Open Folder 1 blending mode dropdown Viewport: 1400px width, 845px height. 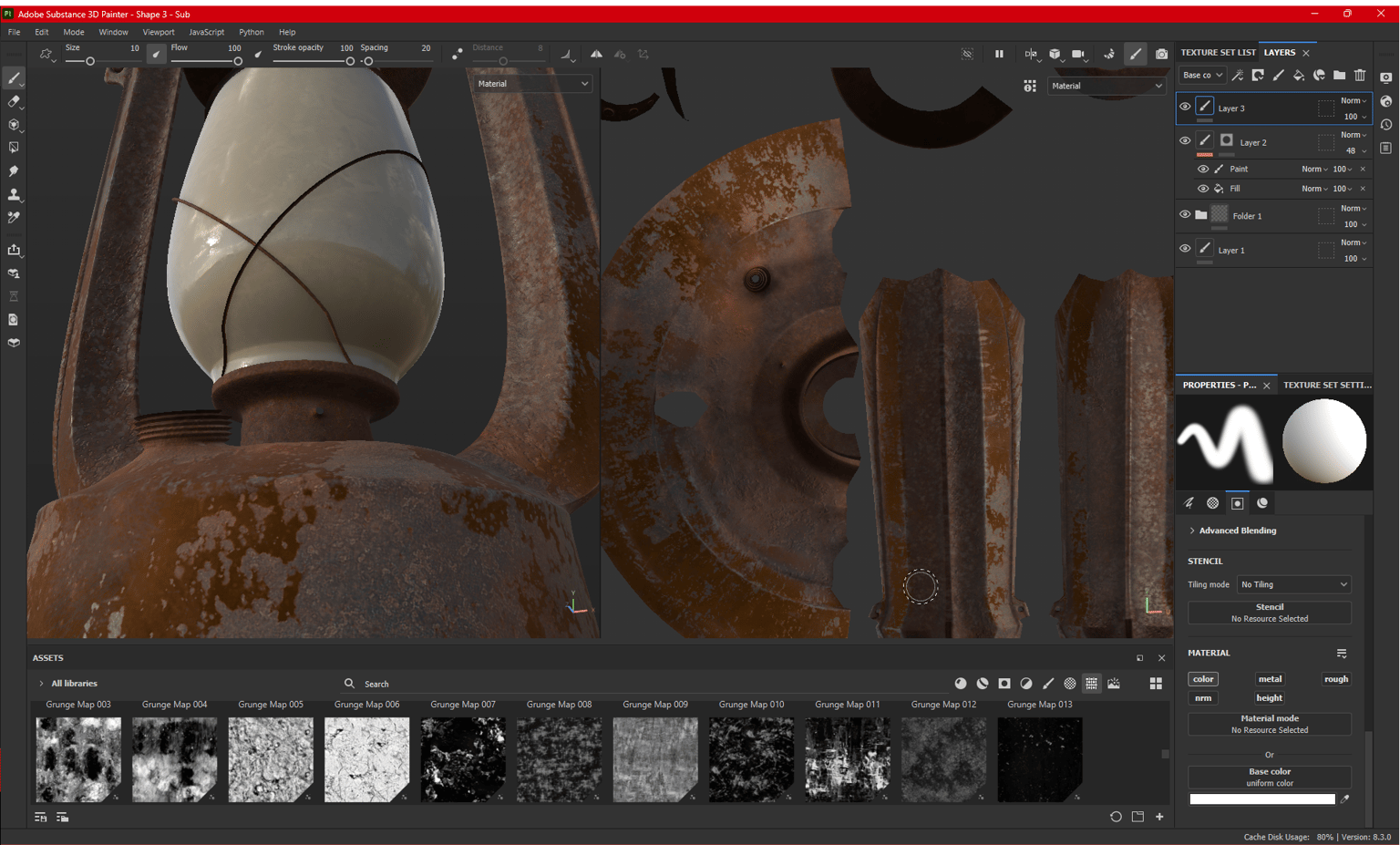(x=1354, y=208)
